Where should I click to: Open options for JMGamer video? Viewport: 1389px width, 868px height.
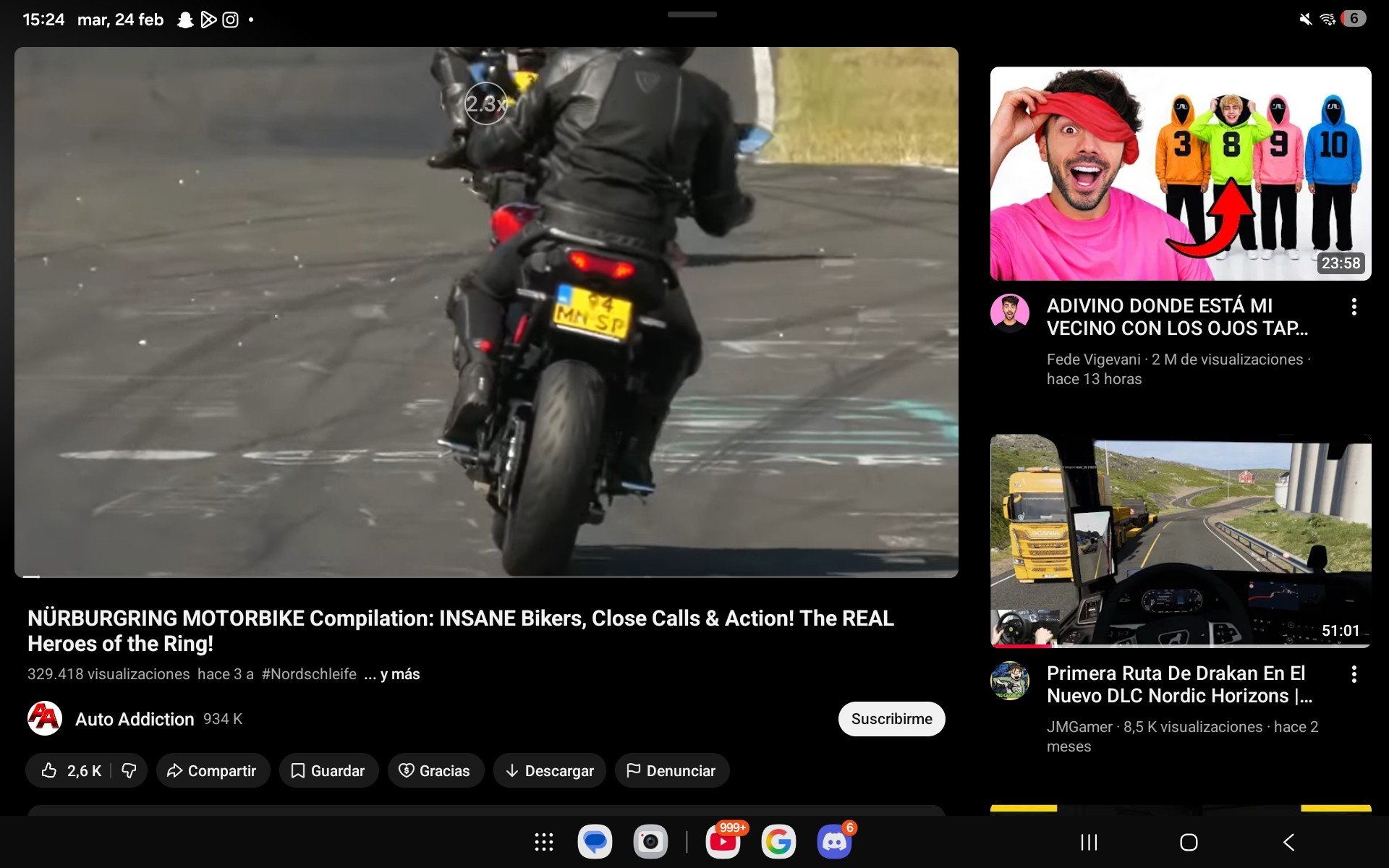(x=1354, y=674)
